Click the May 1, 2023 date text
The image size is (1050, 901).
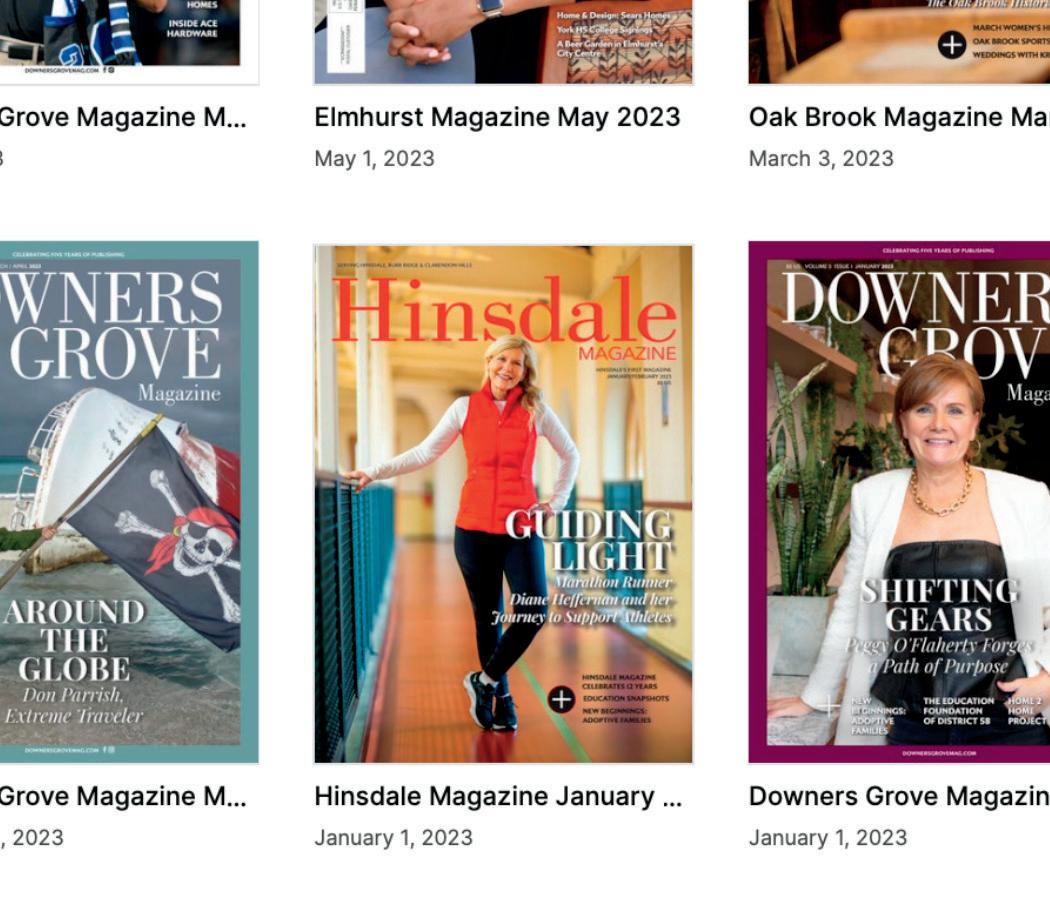tap(374, 159)
